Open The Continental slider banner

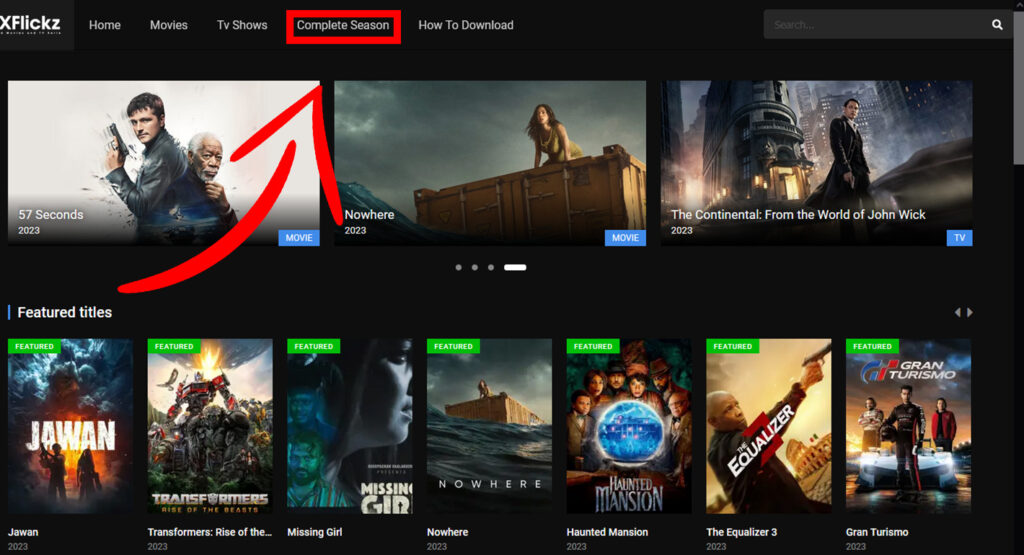pyautogui.click(x=816, y=163)
